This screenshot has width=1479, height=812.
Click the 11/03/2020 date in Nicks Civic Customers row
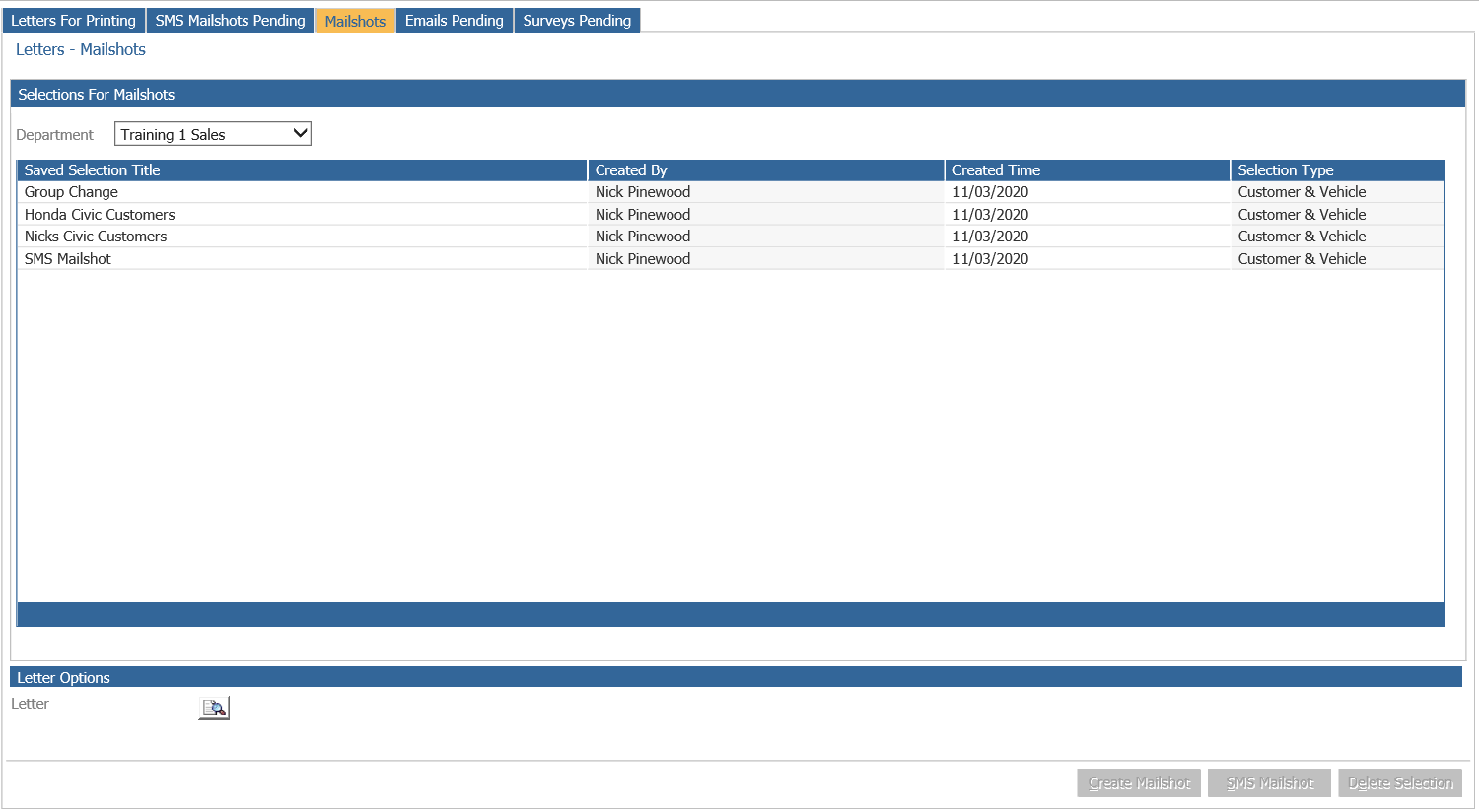[x=990, y=237]
